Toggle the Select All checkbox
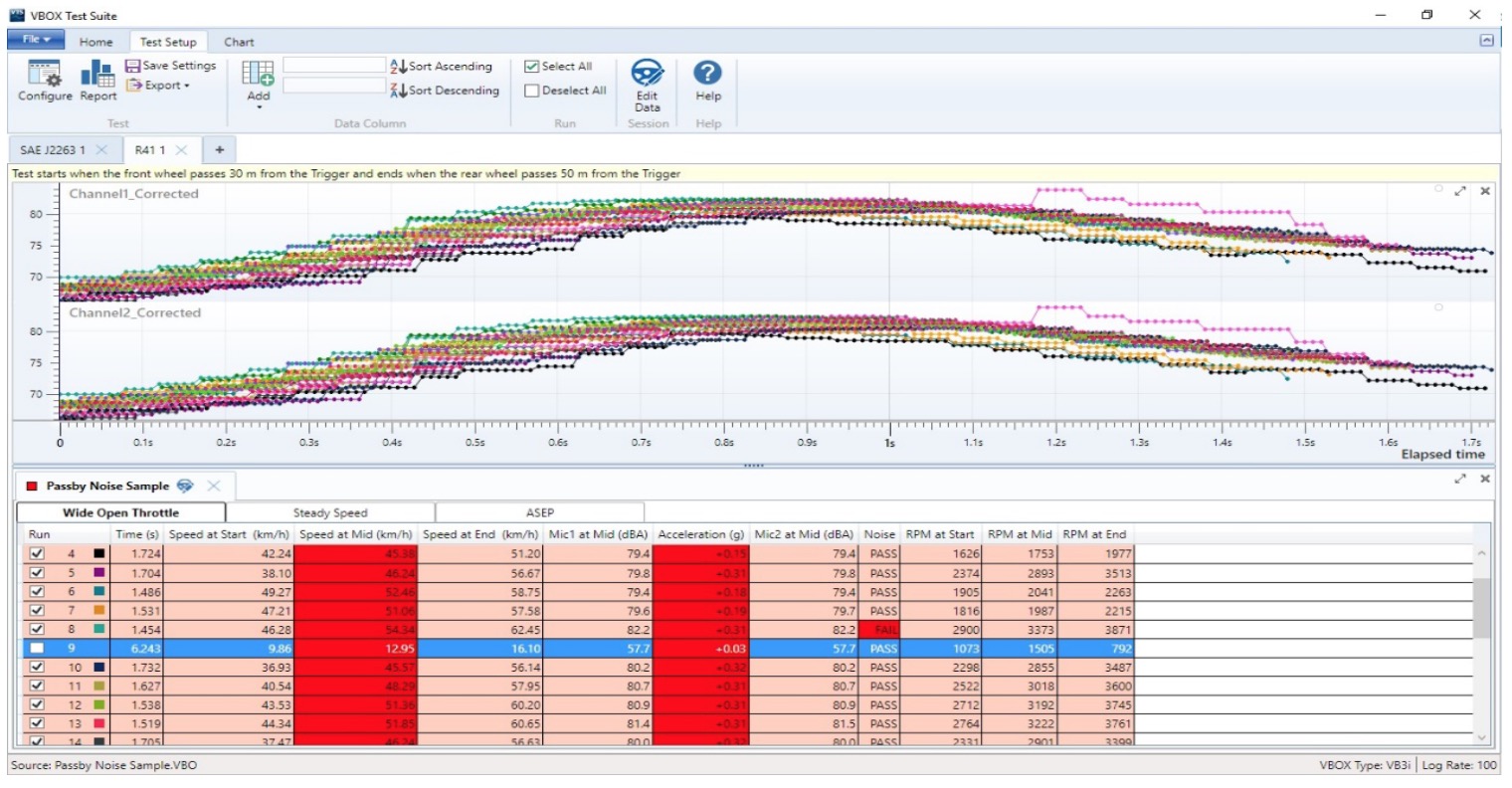The width and height of the screenshot is (1512, 788). click(x=531, y=67)
